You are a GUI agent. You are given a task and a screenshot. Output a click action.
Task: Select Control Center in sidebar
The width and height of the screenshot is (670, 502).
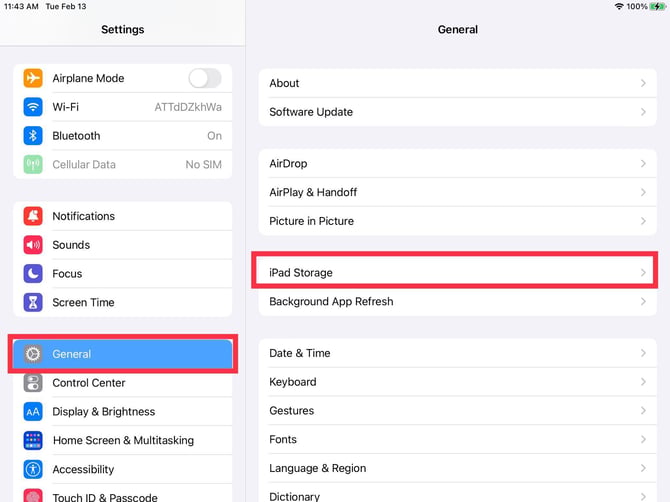click(123, 382)
